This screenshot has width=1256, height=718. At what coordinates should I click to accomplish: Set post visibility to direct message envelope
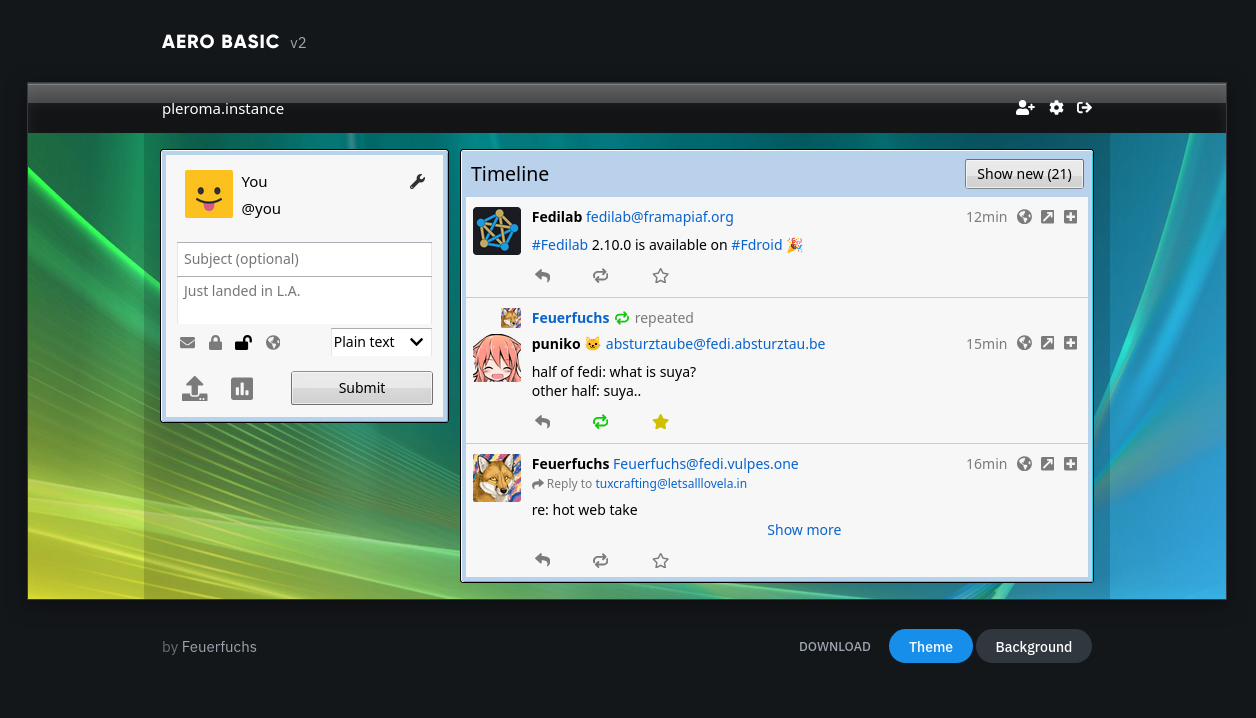pyautogui.click(x=187, y=343)
